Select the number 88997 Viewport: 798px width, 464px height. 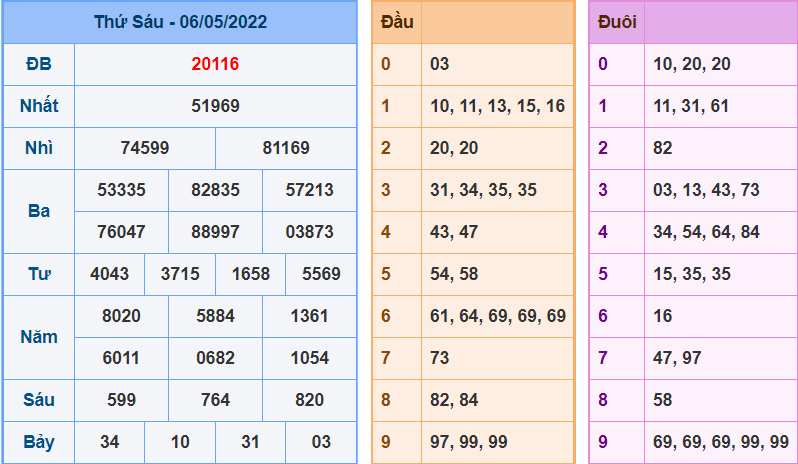point(215,232)
